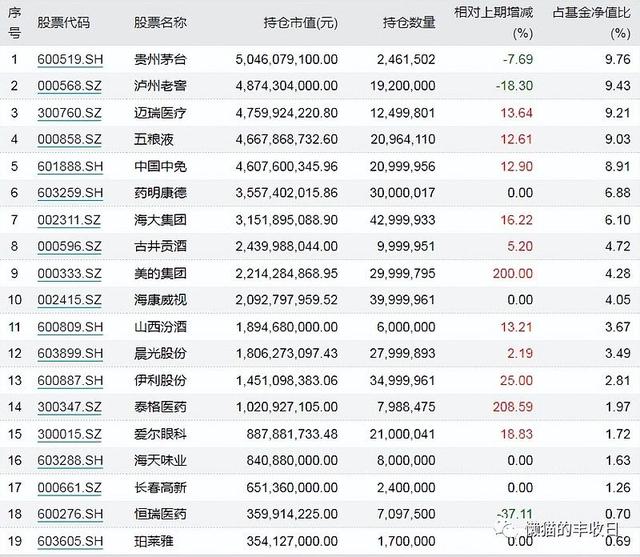This screenshot has height=557, width=640.
Task: Select stock name 古井贡酒
Action: click(x=160, y=247)
